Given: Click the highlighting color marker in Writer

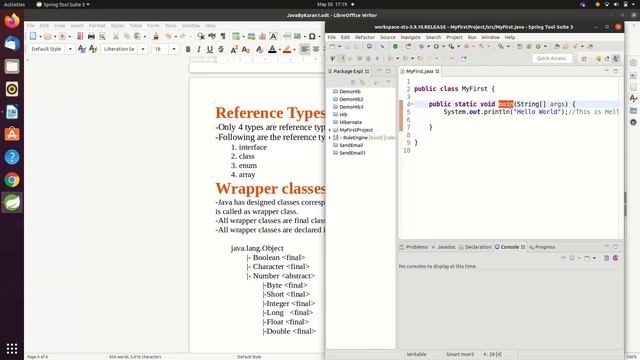Looking at the screenshot, I should (287, 49).
